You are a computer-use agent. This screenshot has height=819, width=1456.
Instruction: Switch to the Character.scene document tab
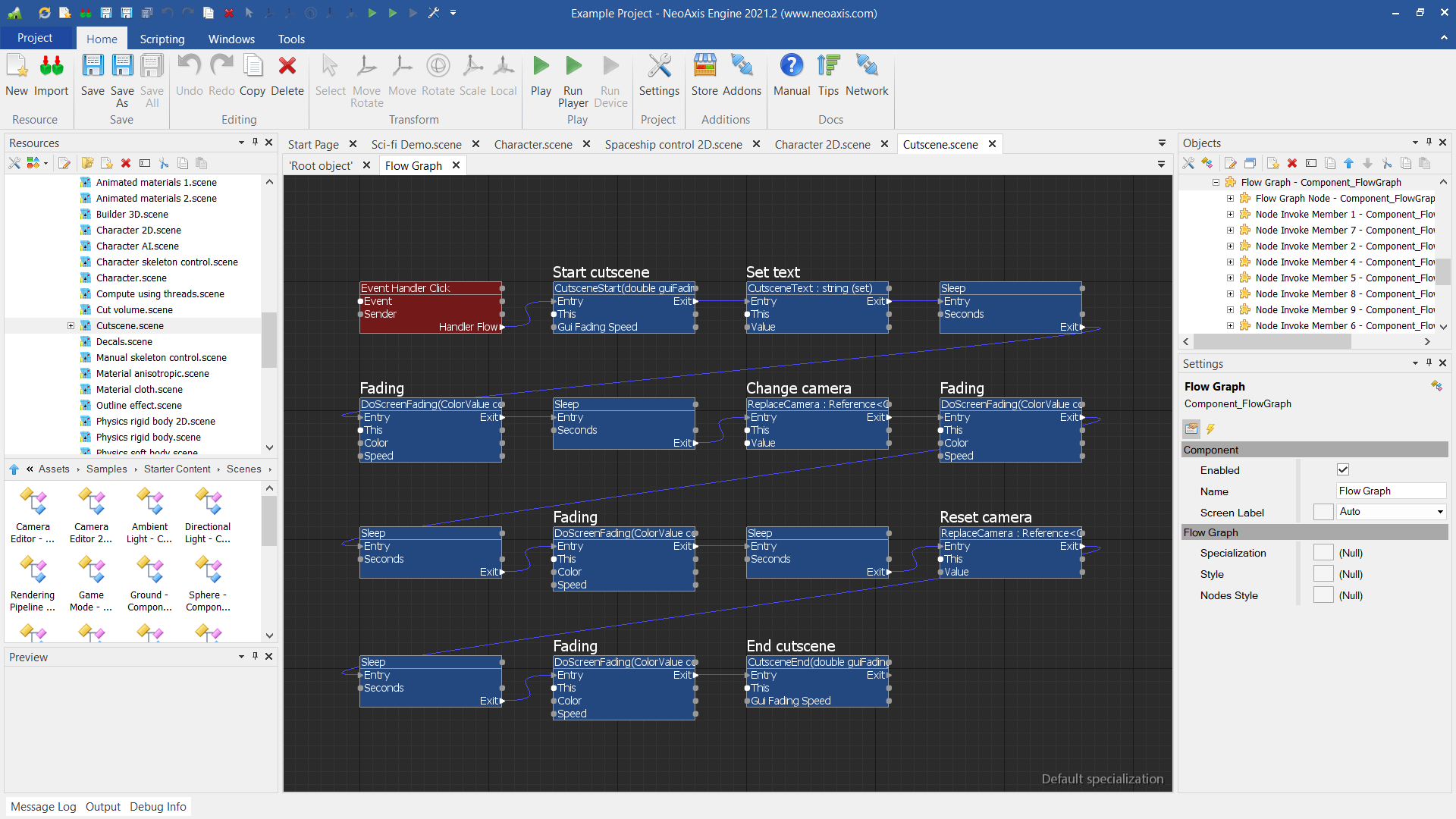point(532,145)
